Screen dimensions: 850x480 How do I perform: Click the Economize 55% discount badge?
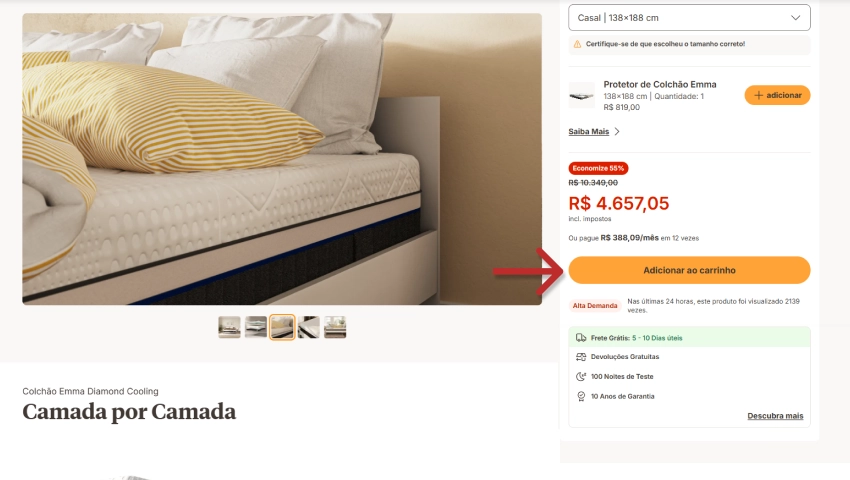pos(598,168)
